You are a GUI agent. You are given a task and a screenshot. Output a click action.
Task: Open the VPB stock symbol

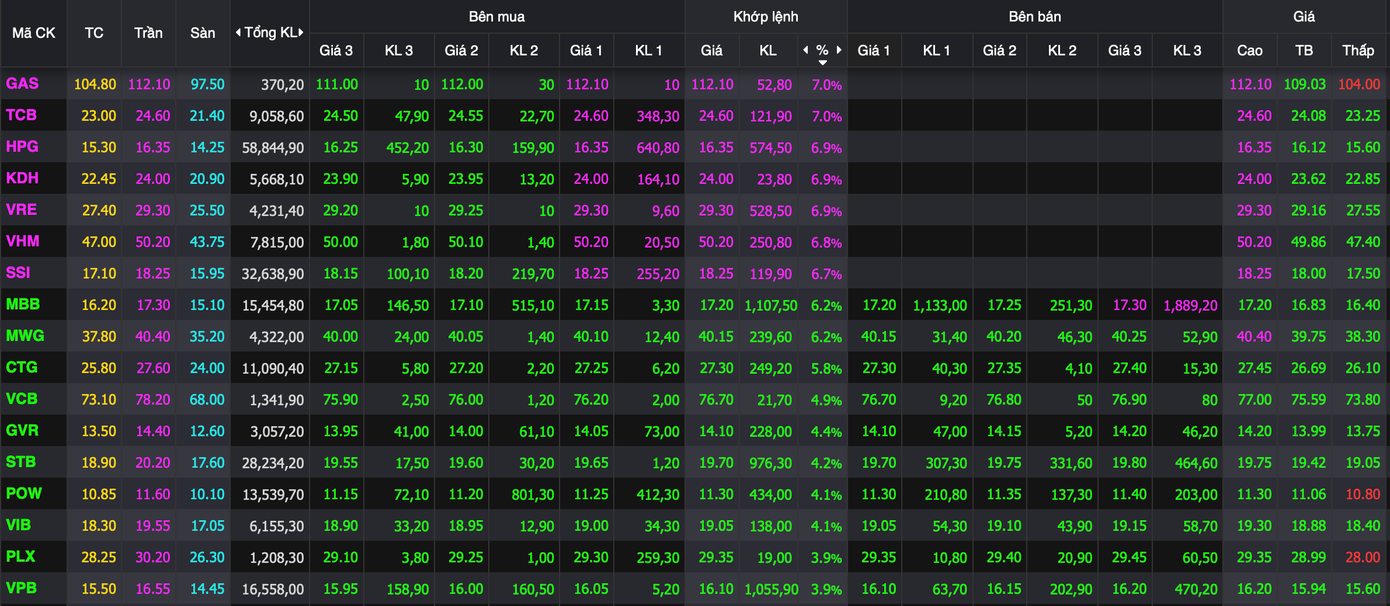[22, 588]
